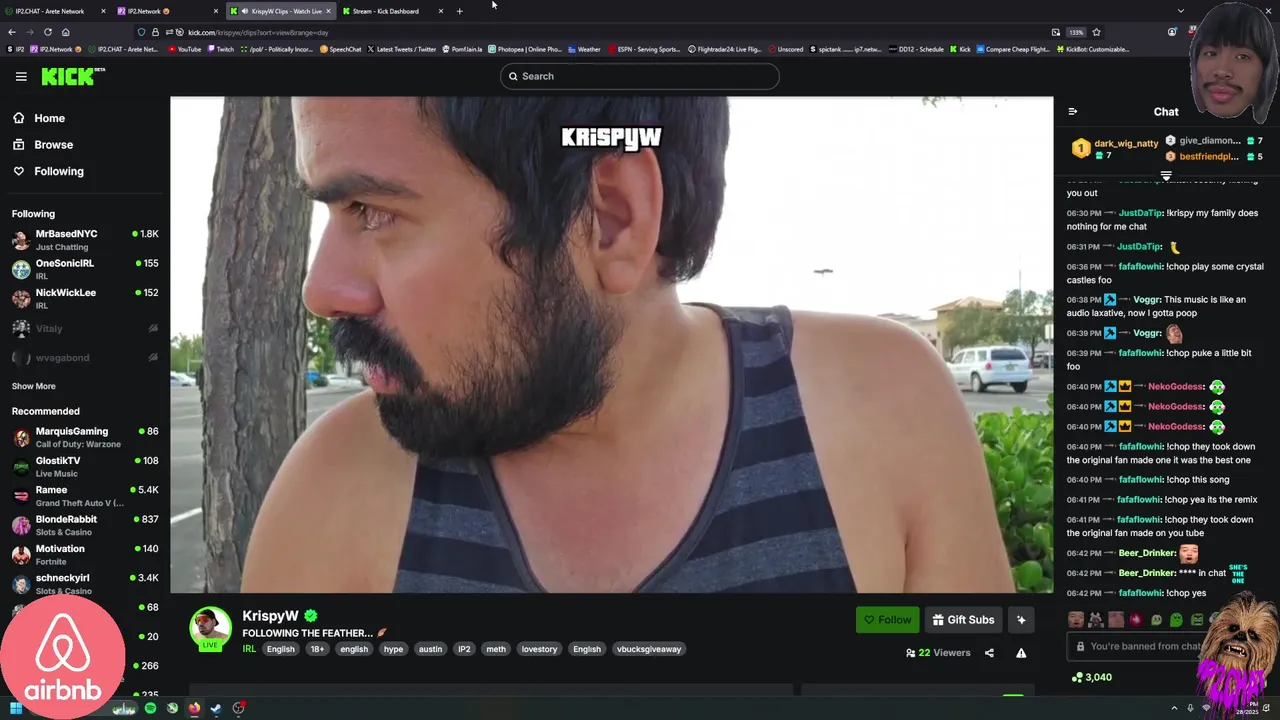Collapse the chat panel with the arrow icon

click(1072, 112)
